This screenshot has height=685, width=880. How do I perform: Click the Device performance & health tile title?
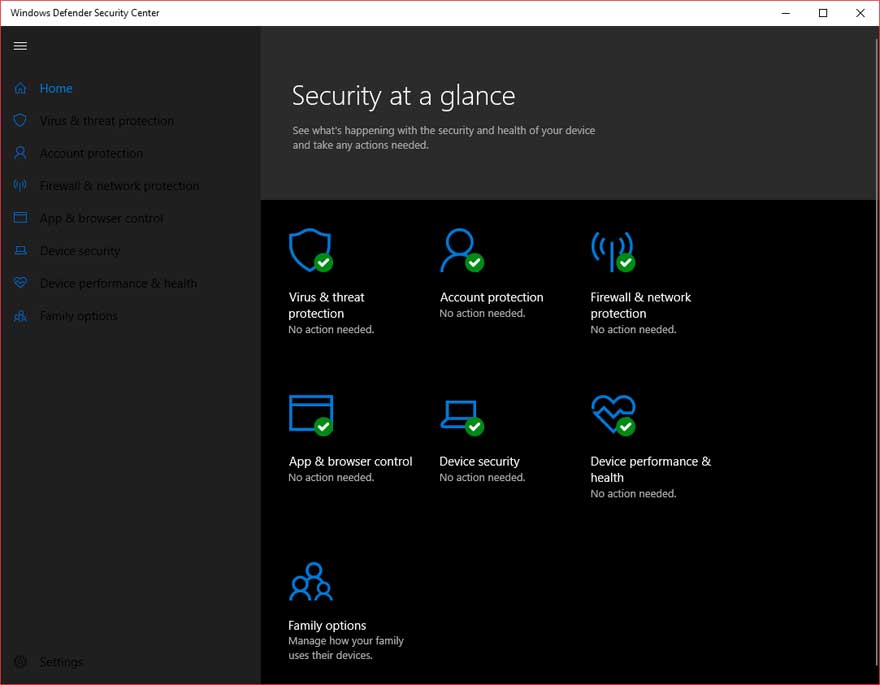[x=650, y=469]
